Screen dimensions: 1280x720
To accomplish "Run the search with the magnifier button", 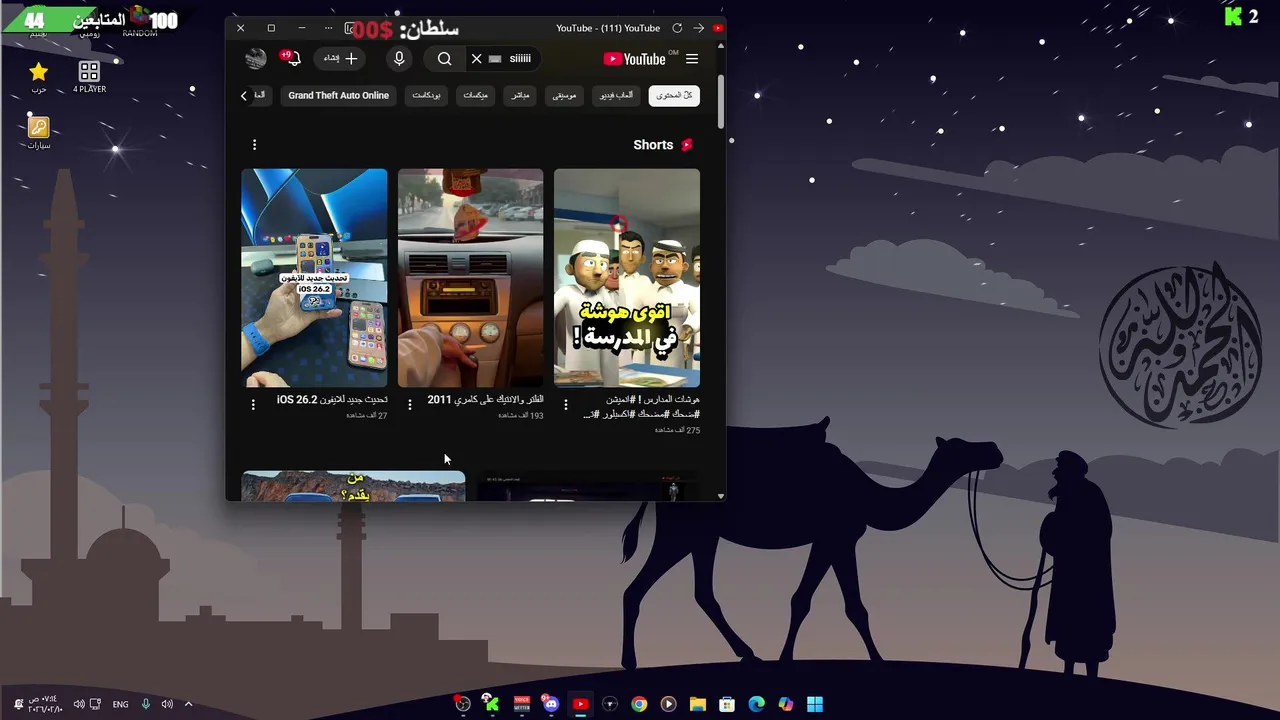I will (x=445, y=59).
